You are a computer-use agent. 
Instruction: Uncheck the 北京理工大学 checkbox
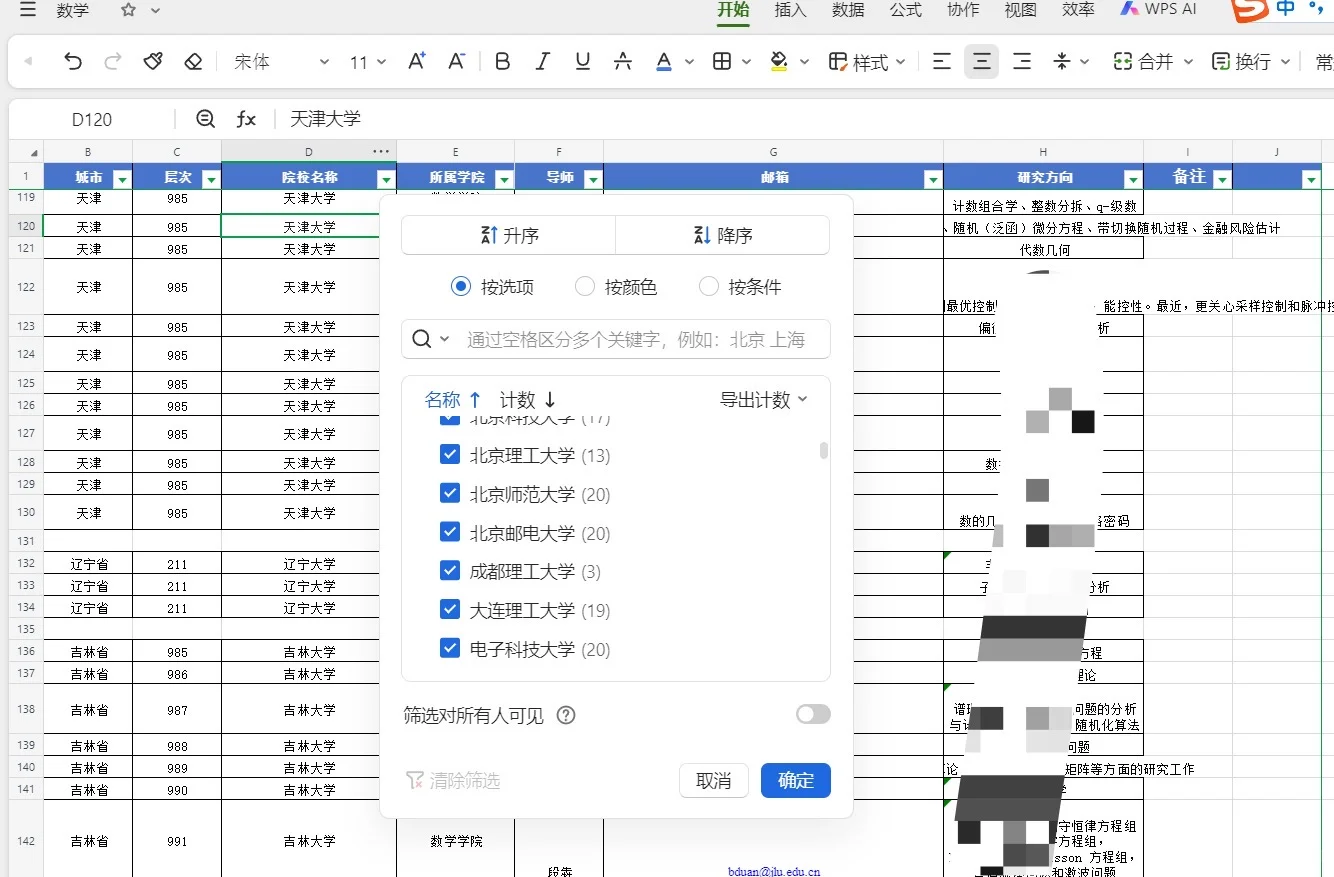(x=450, y=455)
